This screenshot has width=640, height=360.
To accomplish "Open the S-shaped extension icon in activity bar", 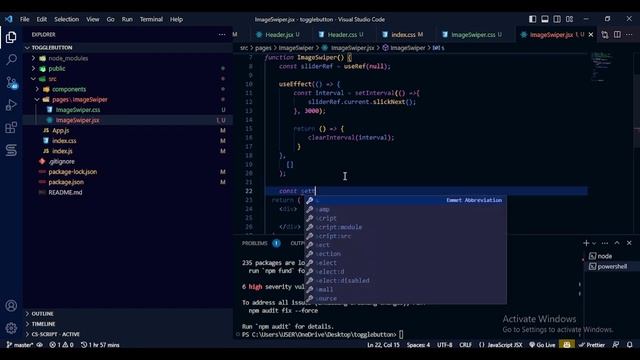I will (11, 150).
